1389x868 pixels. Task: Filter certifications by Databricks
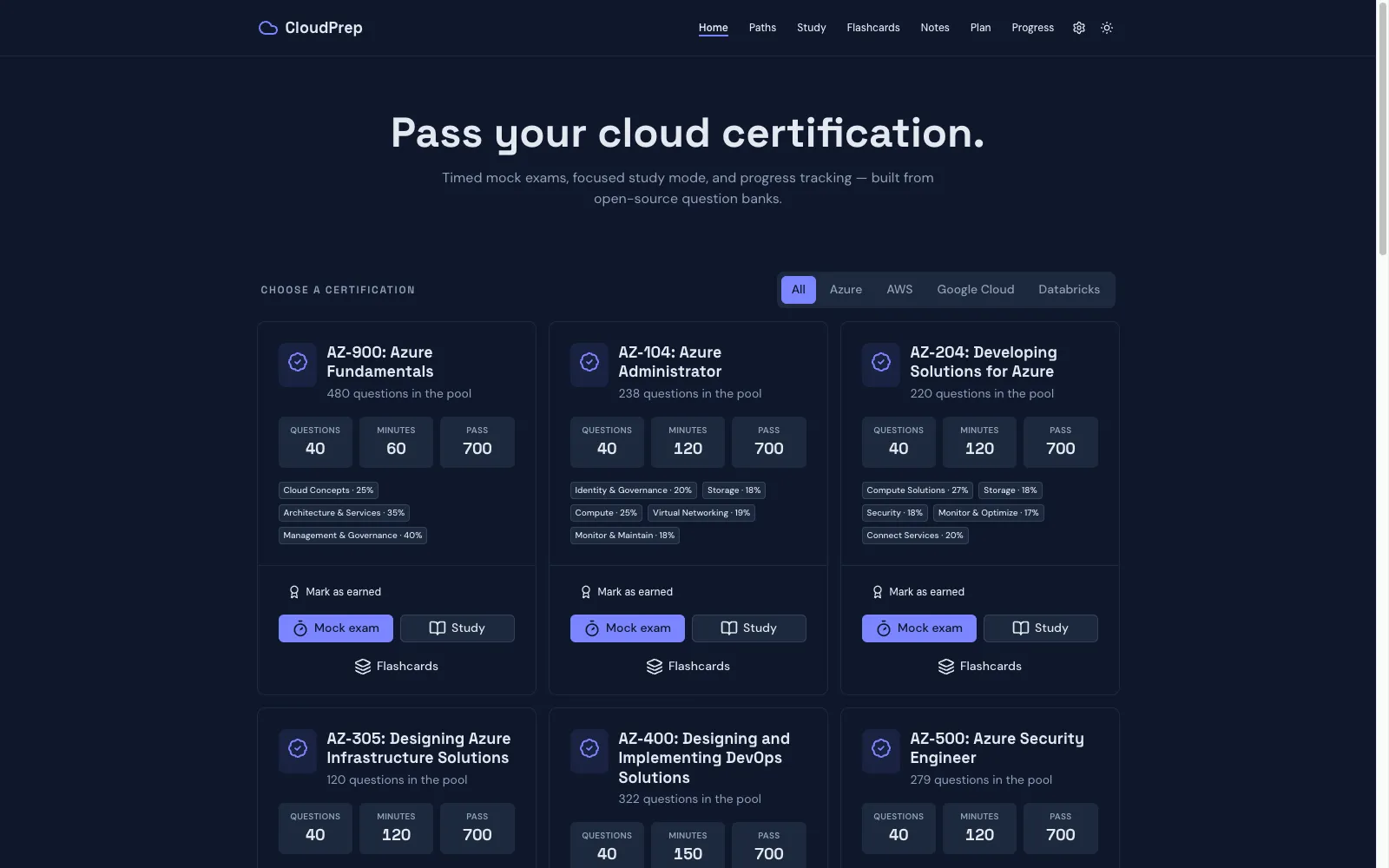(1069, 290)
